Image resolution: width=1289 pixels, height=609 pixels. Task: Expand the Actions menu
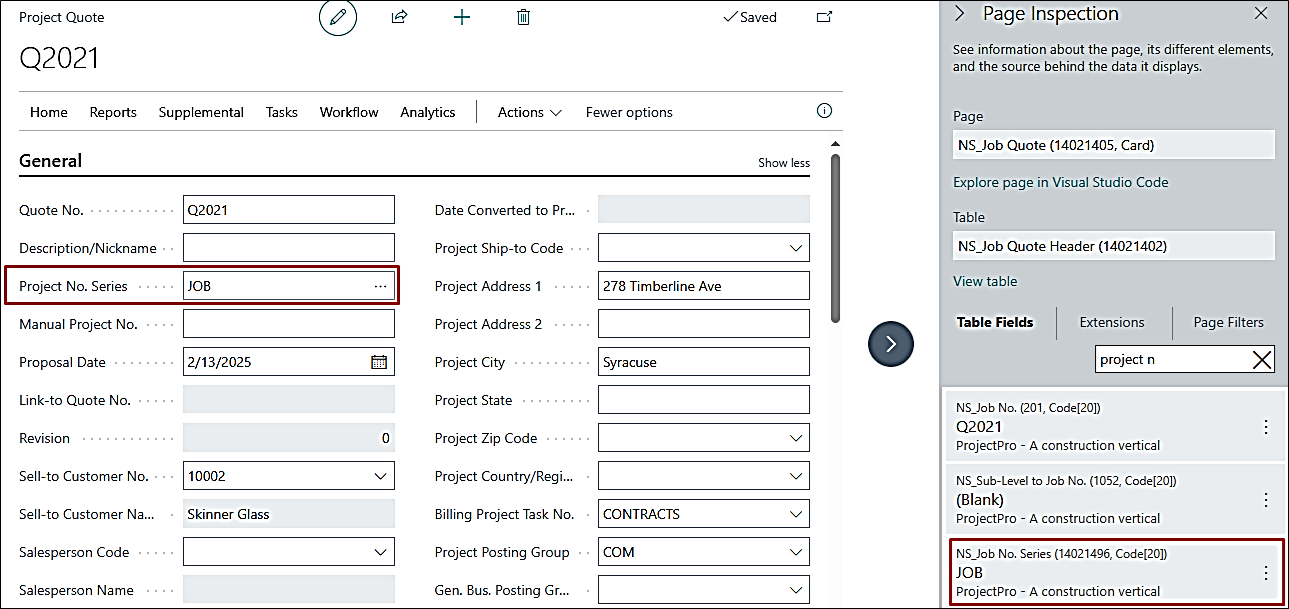coord(530,112)
